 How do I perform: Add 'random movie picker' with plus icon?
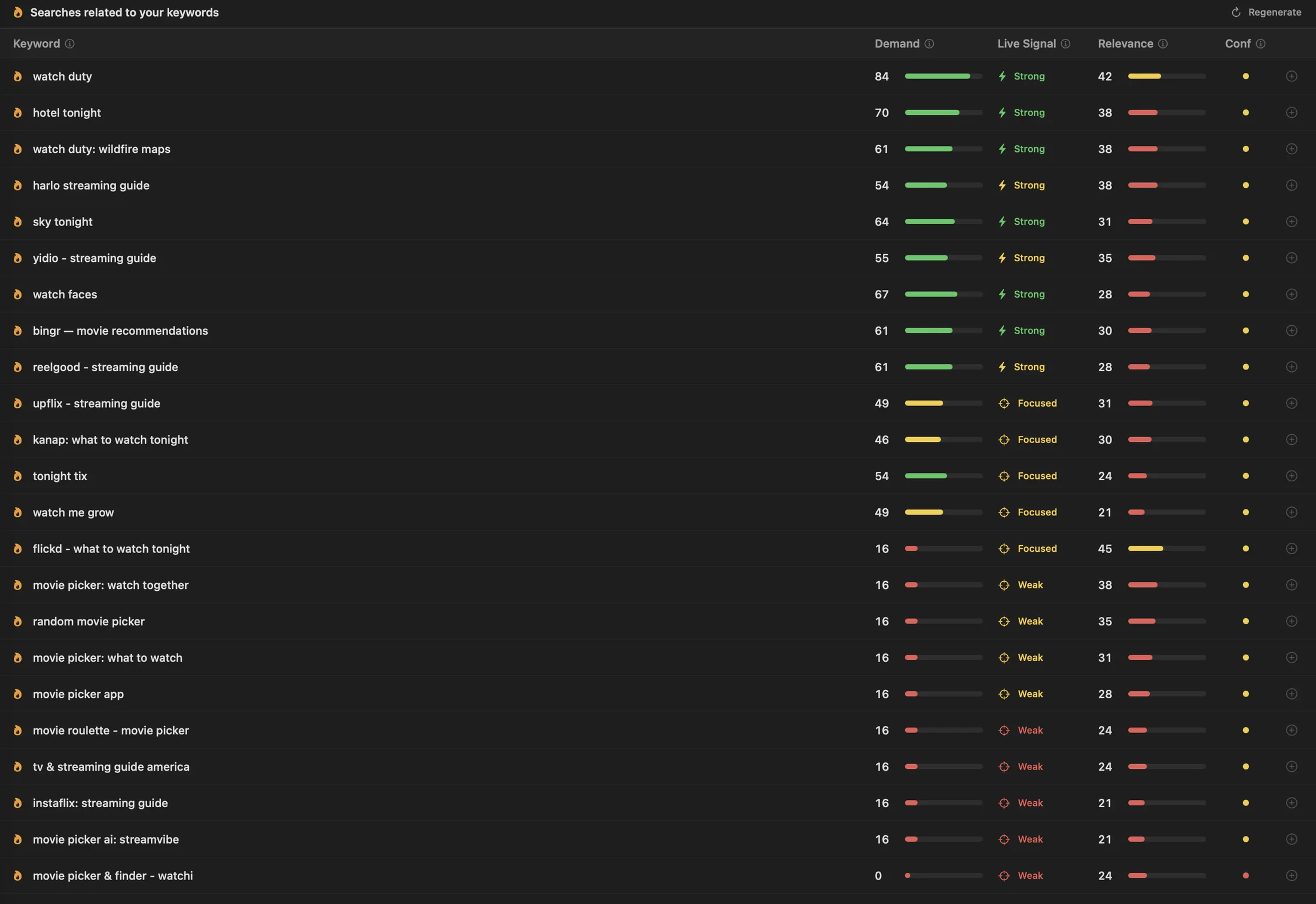click(1291, 621)
